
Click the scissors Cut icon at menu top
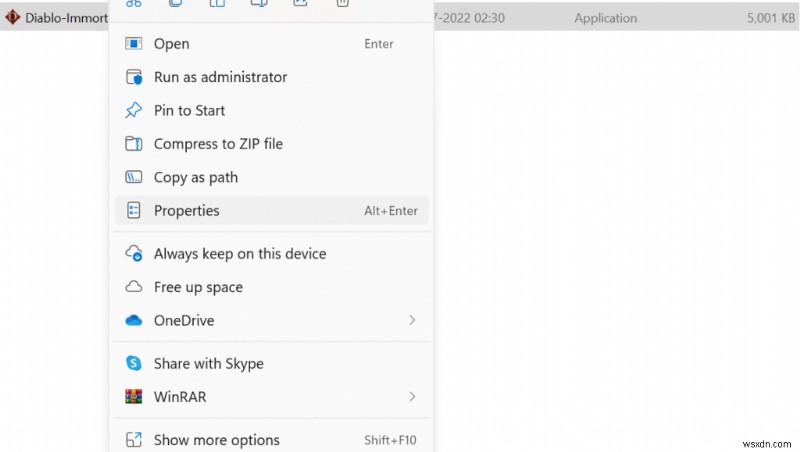[133, 3]
